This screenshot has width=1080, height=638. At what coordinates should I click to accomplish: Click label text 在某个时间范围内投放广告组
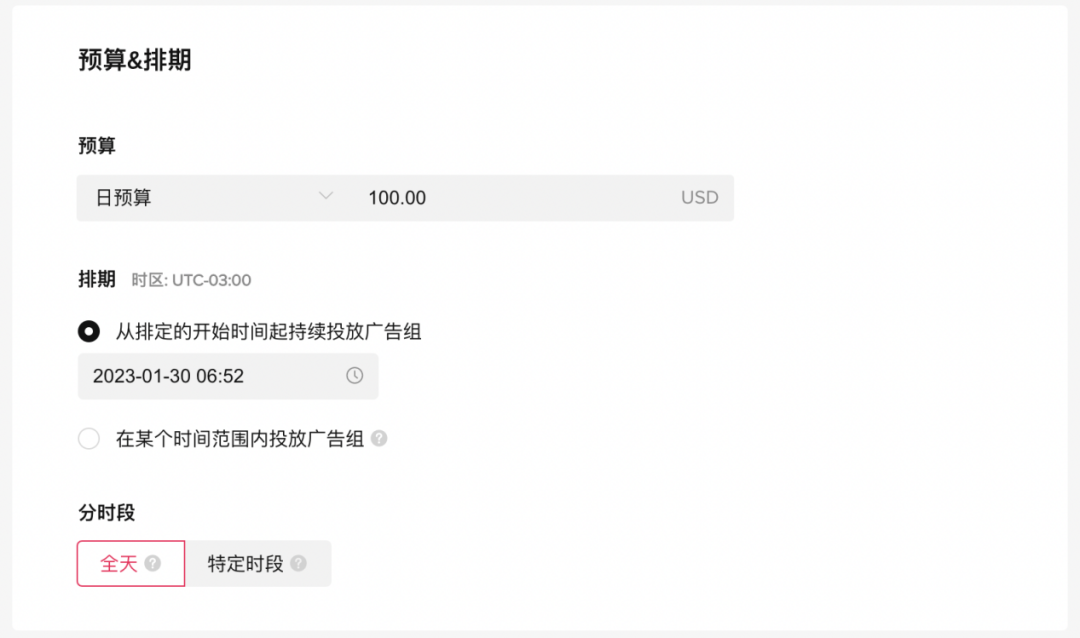pos(240,438)
